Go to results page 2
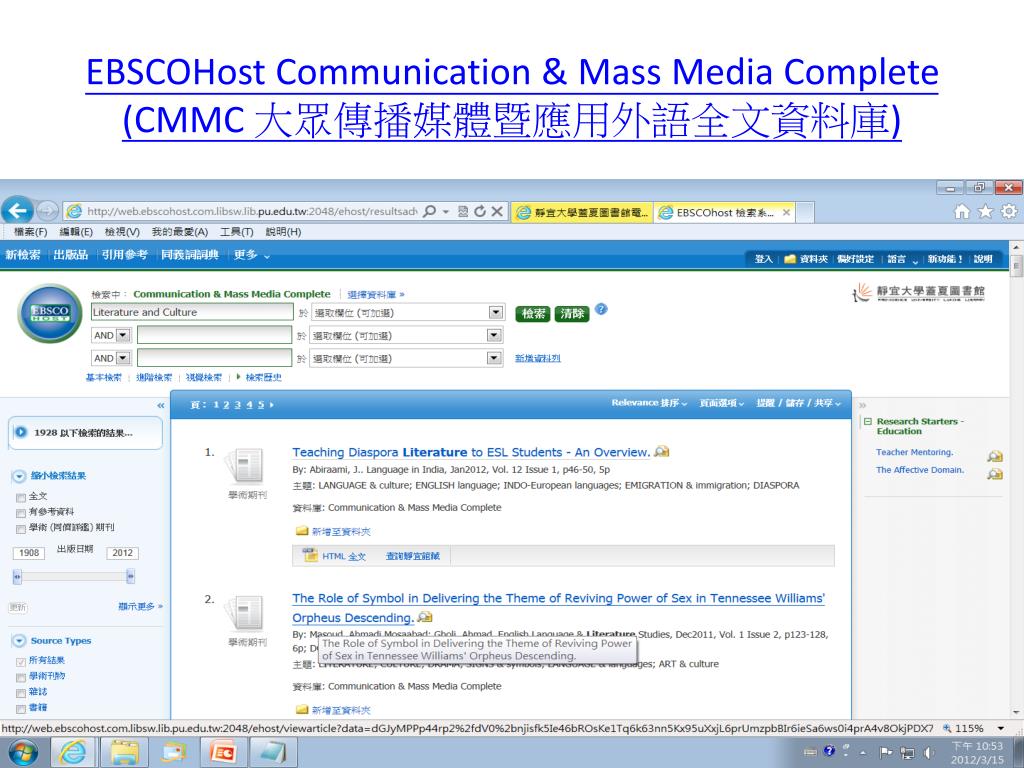Viewport: 1024px width, 768px height. 226,405
